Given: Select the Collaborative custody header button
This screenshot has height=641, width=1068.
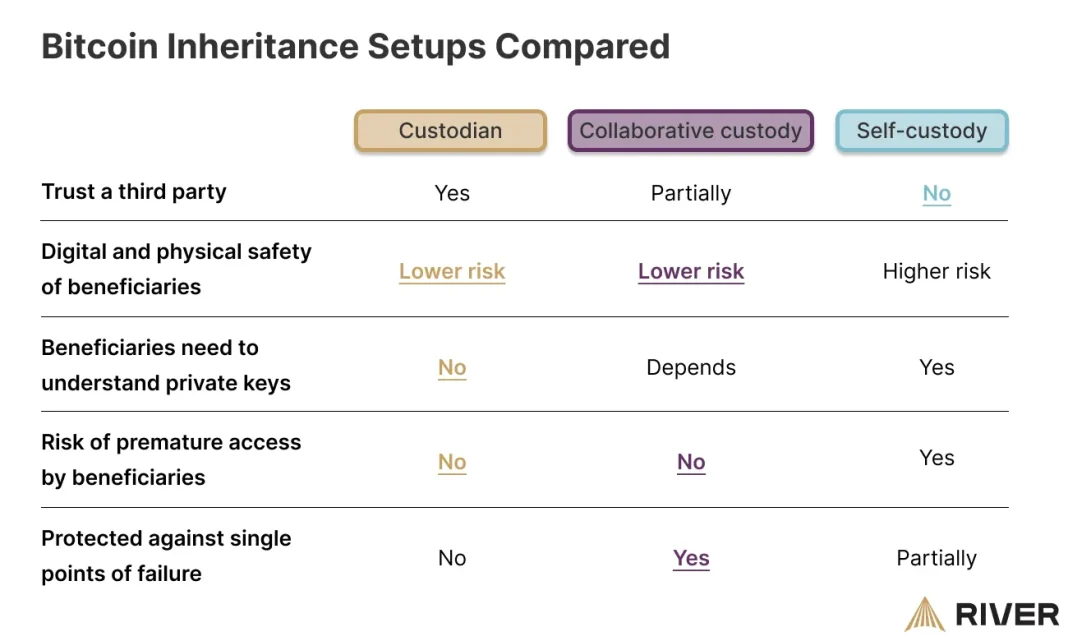Looking at the screenshot, I should 690,131.
